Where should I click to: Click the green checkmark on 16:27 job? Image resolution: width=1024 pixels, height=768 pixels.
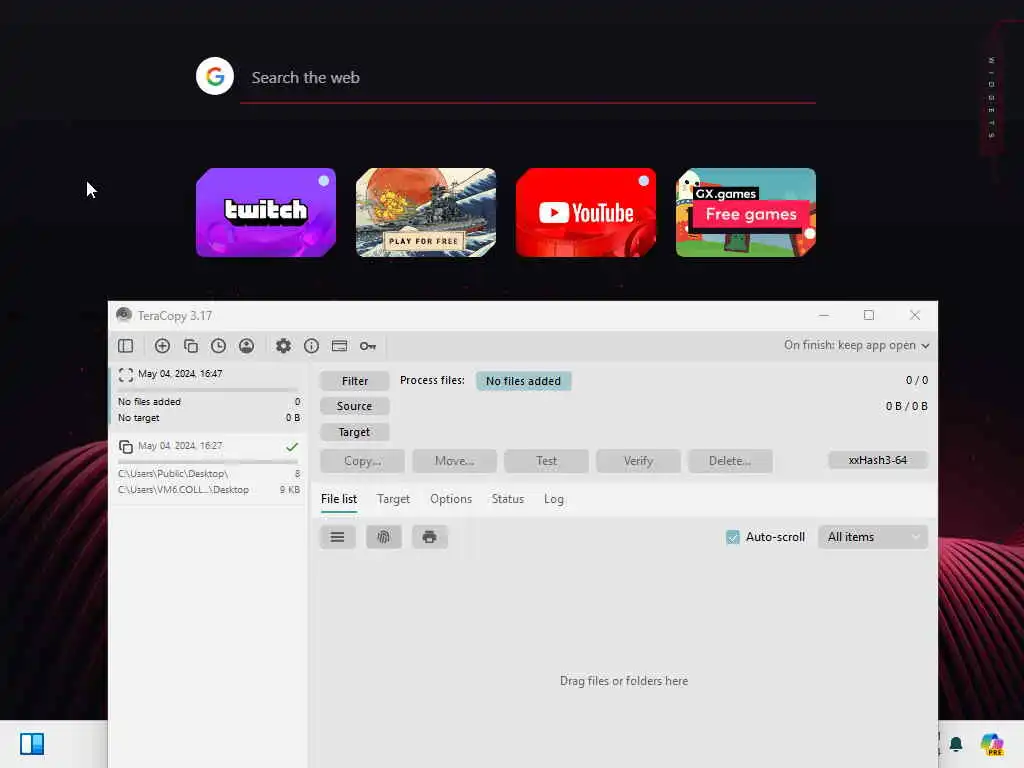292,447
